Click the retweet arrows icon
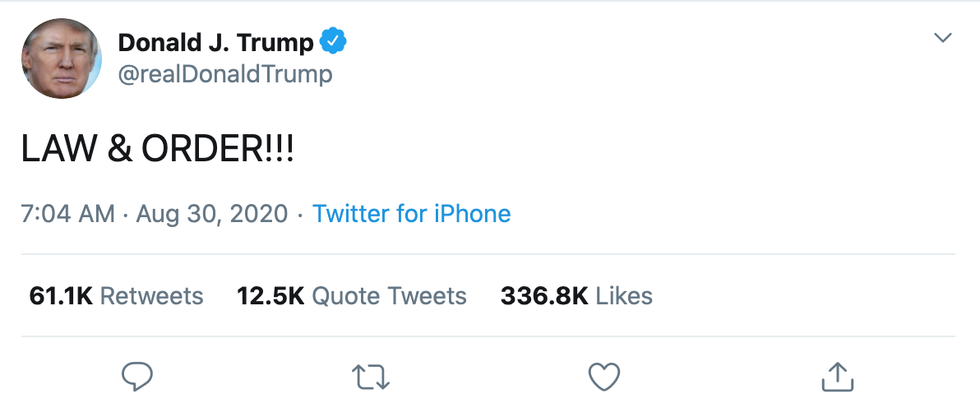Screen dimensions: 980x413 (370, 376)
